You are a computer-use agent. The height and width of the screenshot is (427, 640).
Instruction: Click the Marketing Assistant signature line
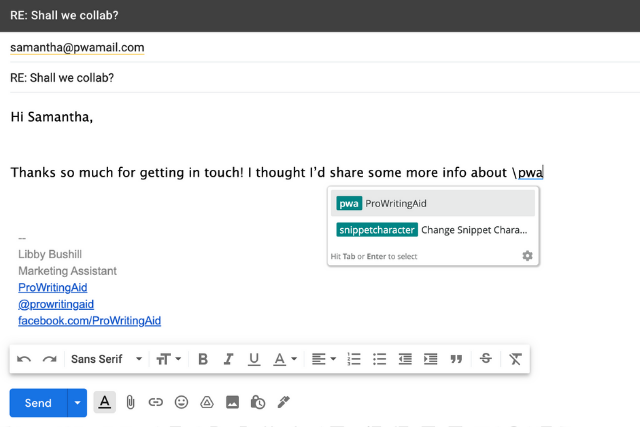(x=67, y=271)
